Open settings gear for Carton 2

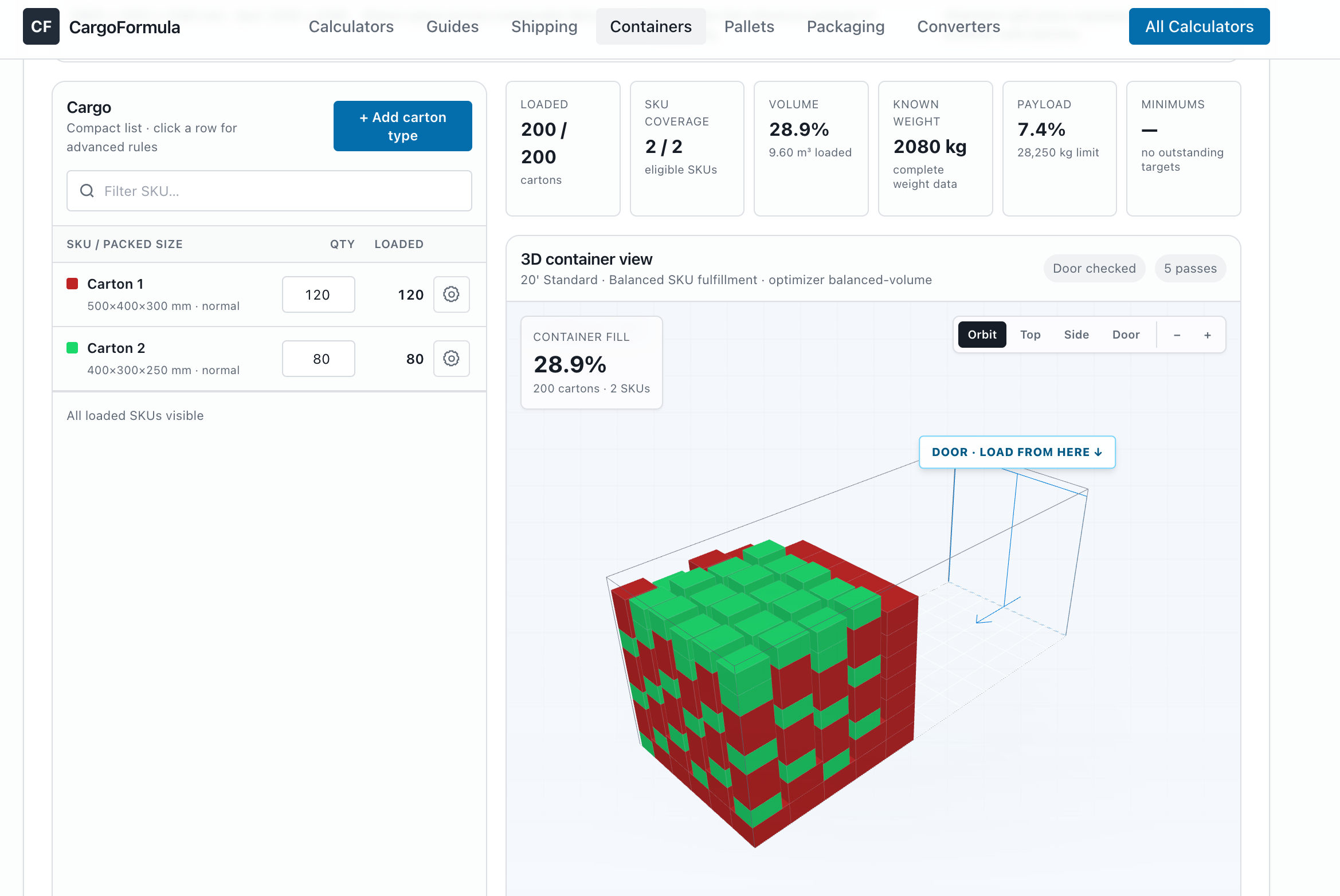451,359
